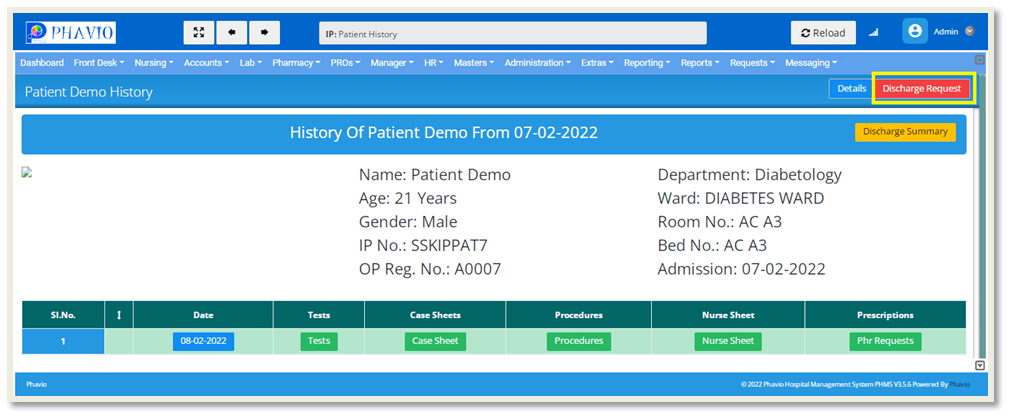Open the Reports menu

point(700,63)
